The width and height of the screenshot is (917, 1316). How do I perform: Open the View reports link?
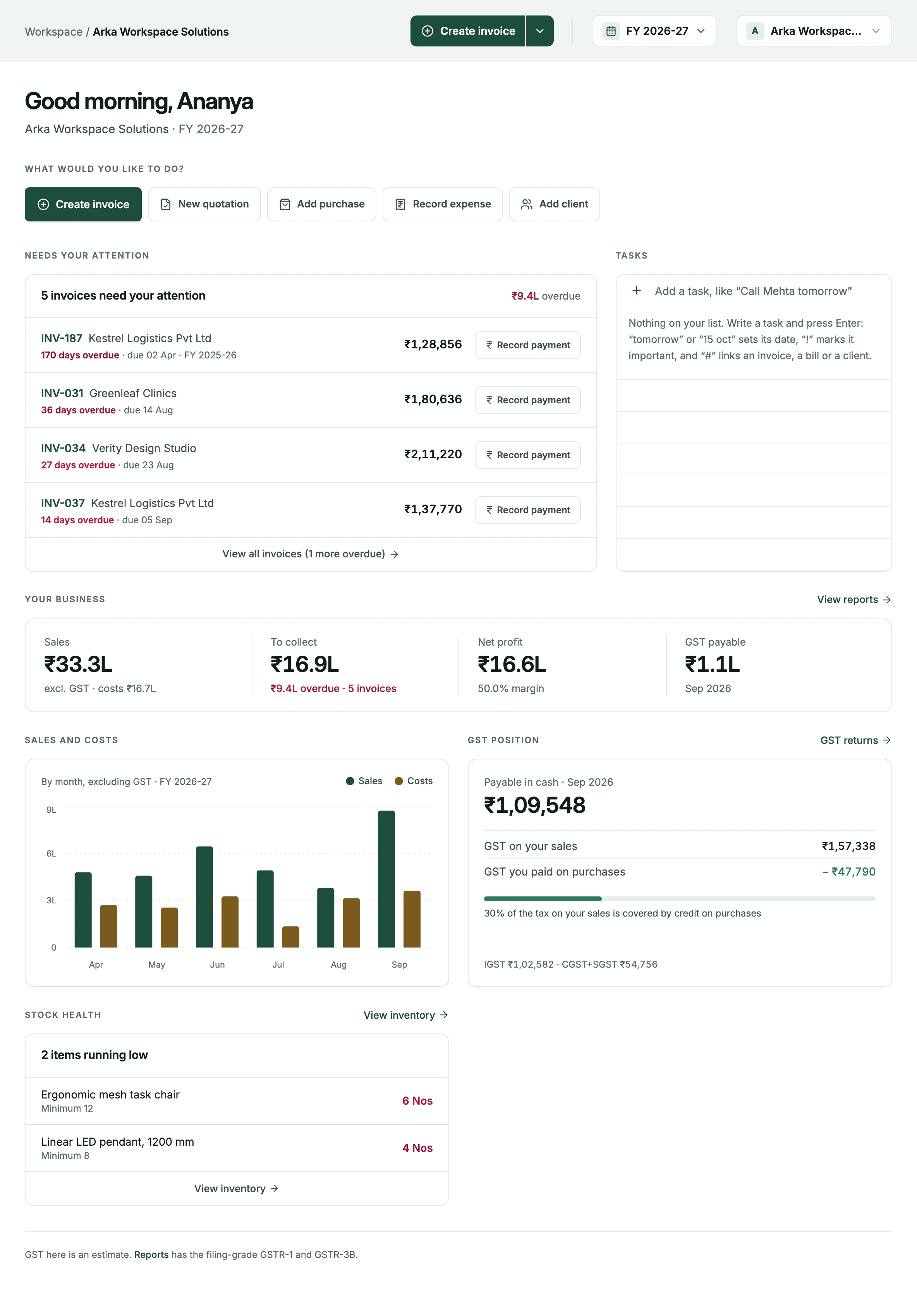tap(854, 600)
